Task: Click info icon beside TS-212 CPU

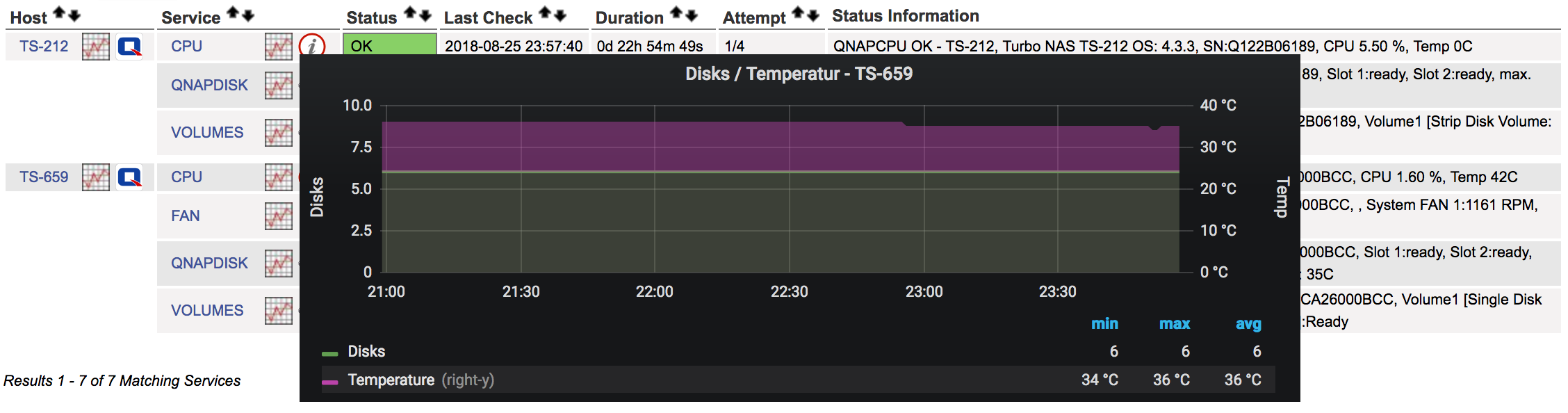Action: click(312, 46)
